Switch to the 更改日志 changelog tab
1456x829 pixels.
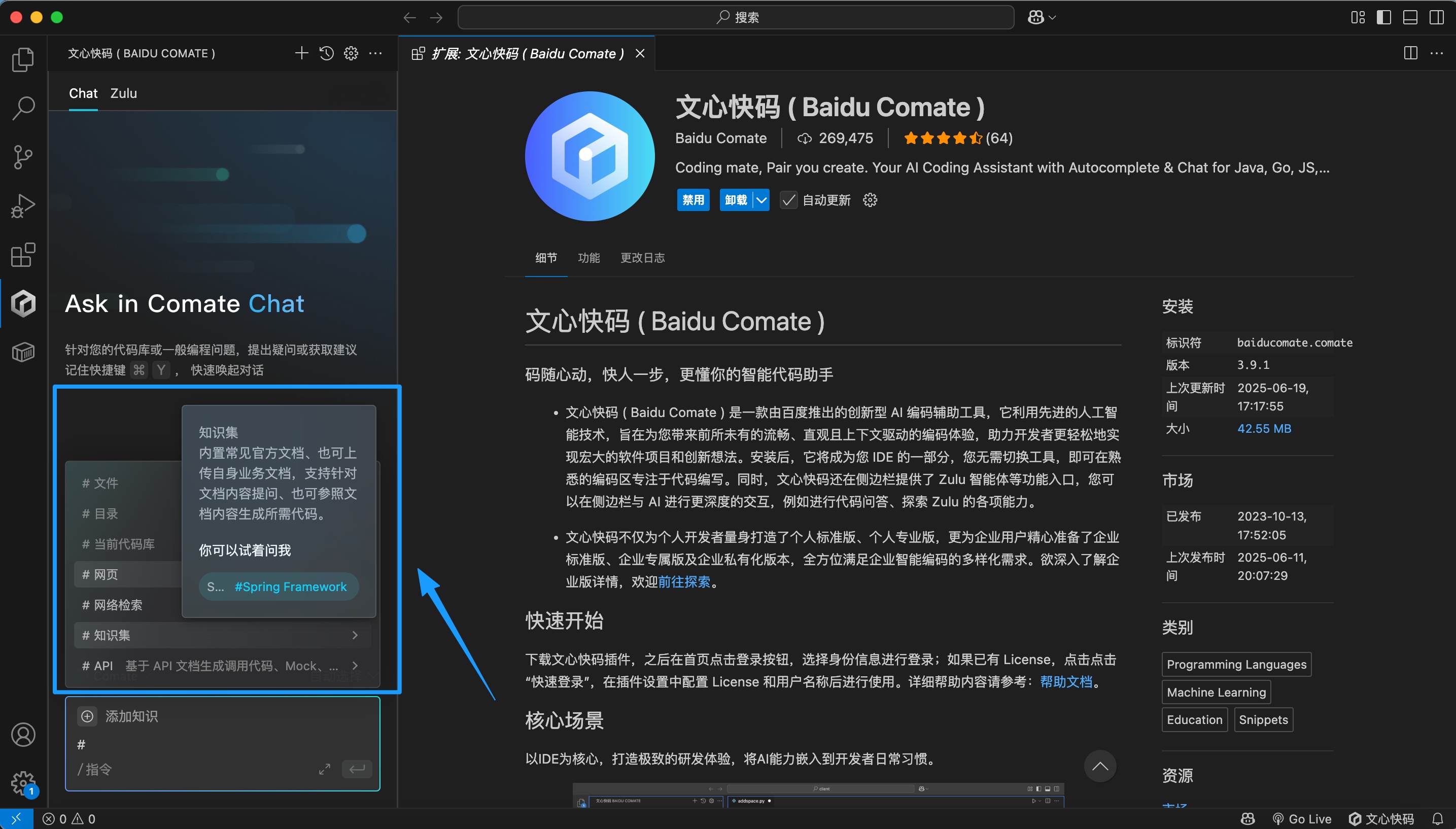pos(643,258)
